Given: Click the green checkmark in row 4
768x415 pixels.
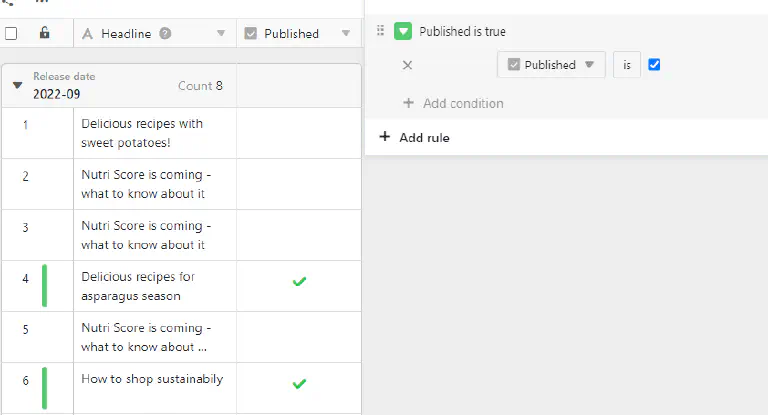Looking at the screenshot, I should point(298,282).
